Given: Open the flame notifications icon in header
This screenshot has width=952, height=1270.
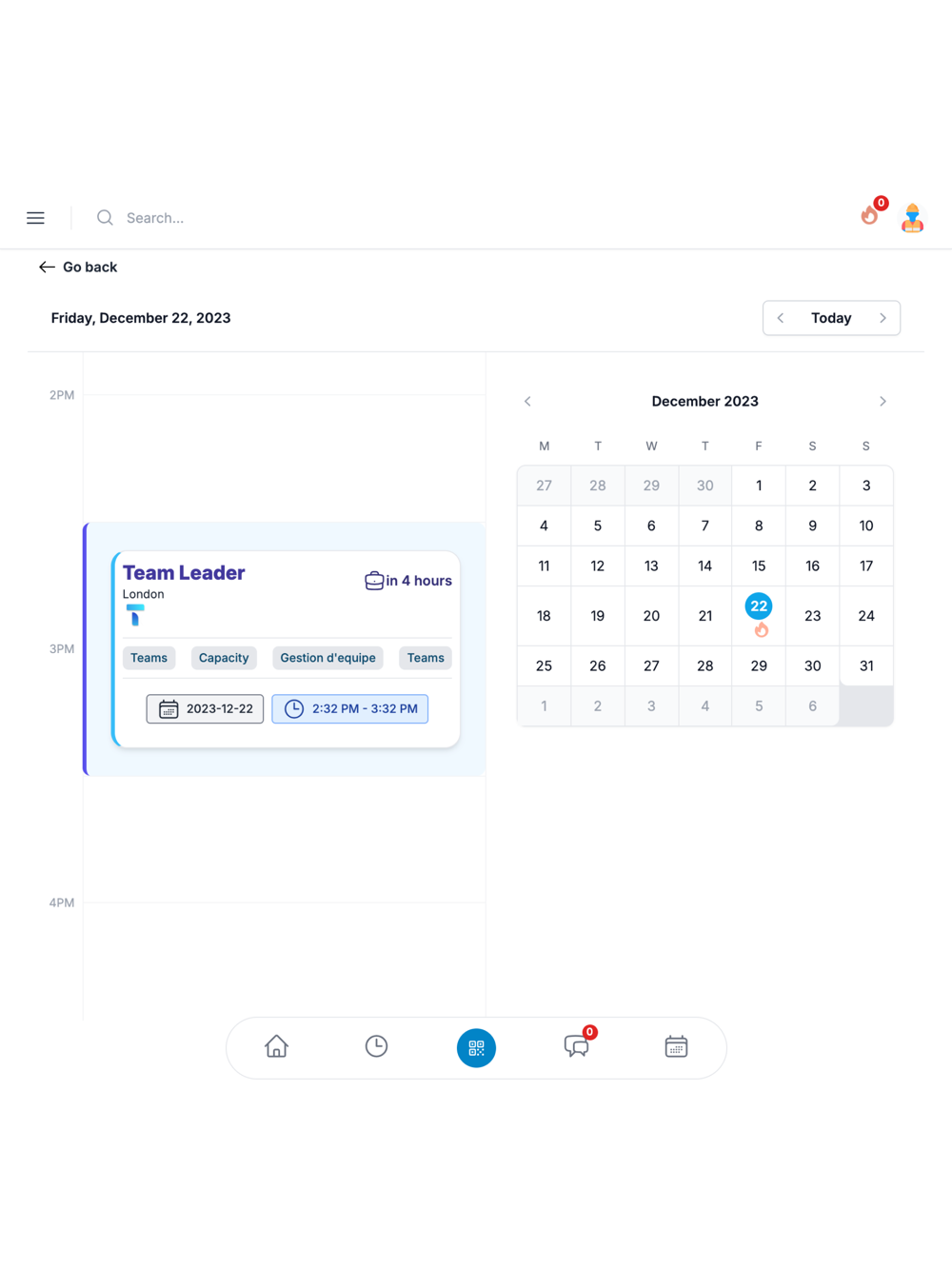Looking at the screenshot, I should point(870,215).
